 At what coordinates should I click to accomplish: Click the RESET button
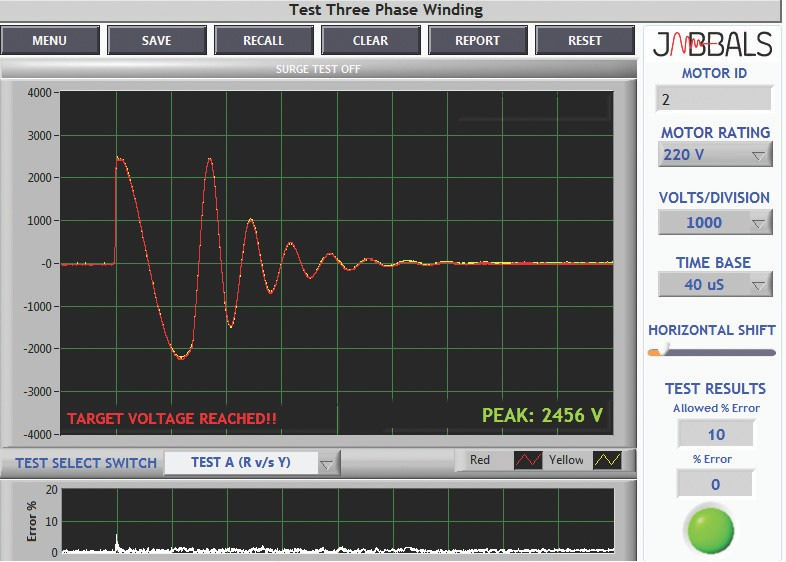coord(584,41)
